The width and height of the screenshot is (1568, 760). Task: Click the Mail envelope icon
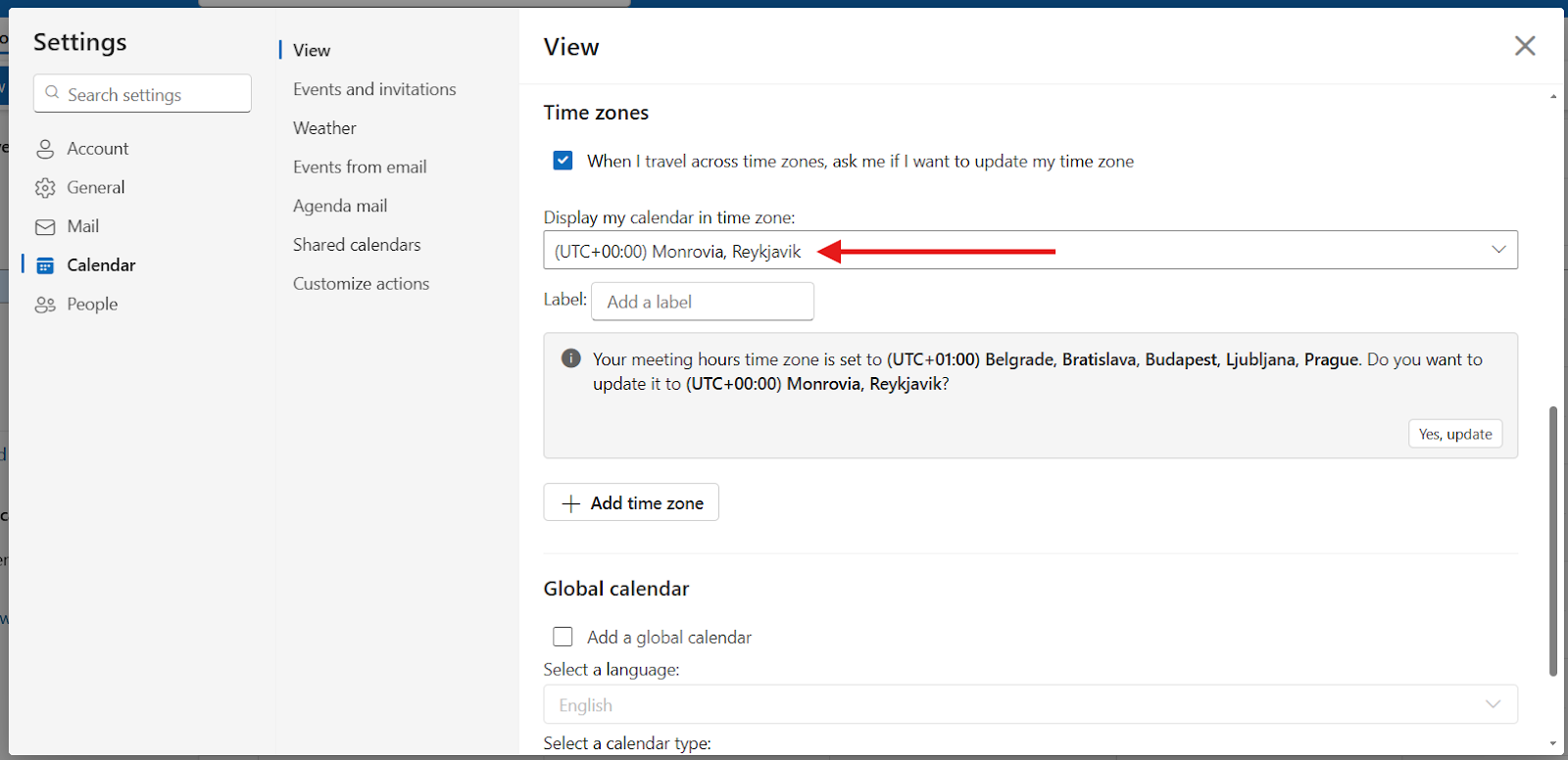pos(45,227)
